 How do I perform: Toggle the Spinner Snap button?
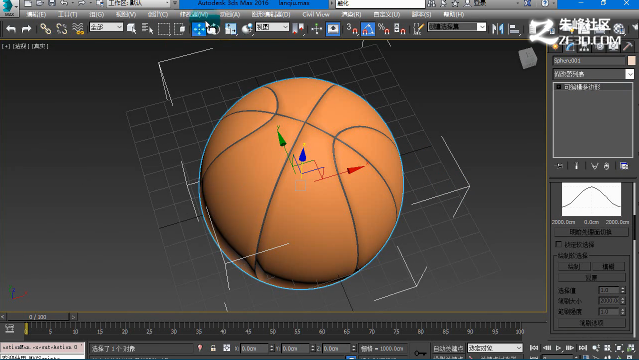pyautogui.click(x=400, y=29)
